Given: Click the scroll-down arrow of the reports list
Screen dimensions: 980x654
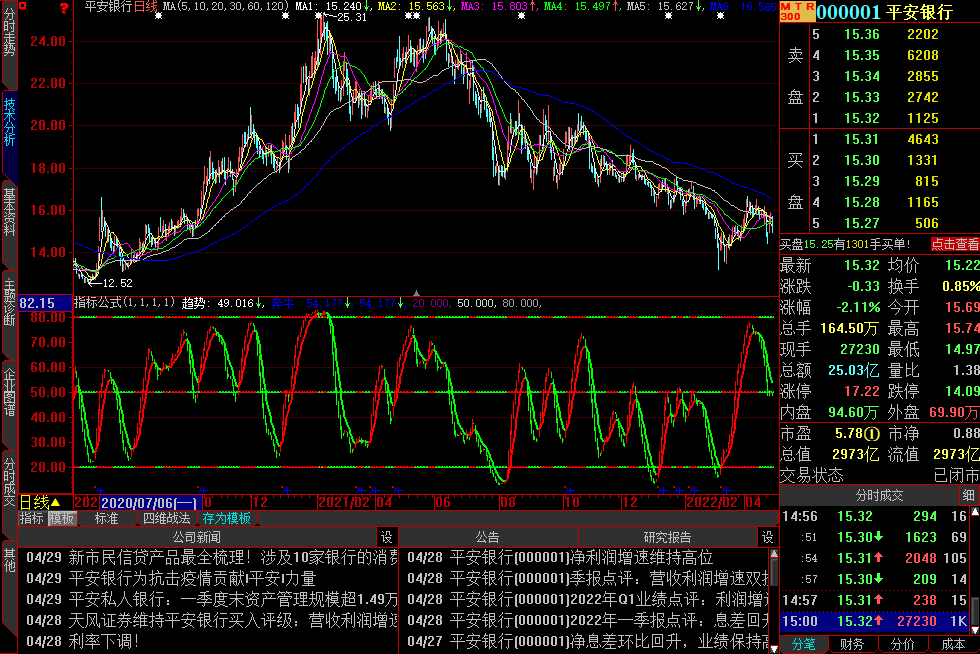Looking at the screenshot, I should (x=774, y=649).
